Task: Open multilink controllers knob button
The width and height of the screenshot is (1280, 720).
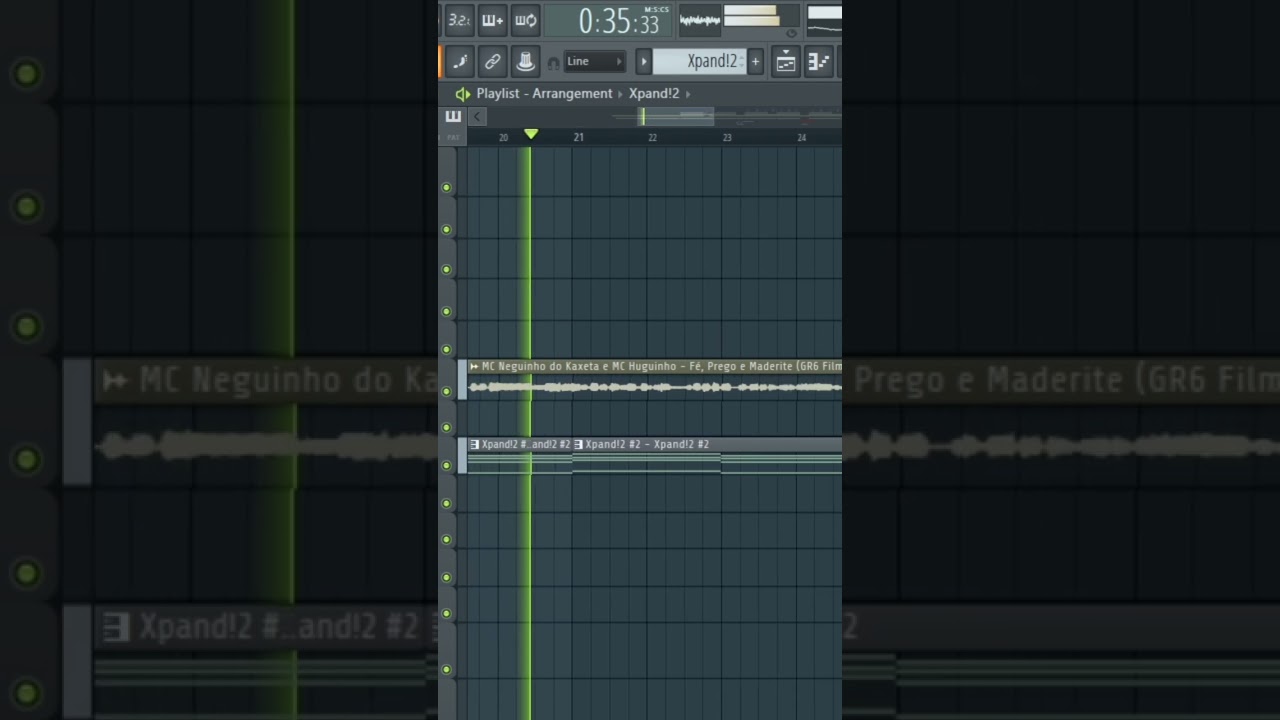Action: (525, 61)
